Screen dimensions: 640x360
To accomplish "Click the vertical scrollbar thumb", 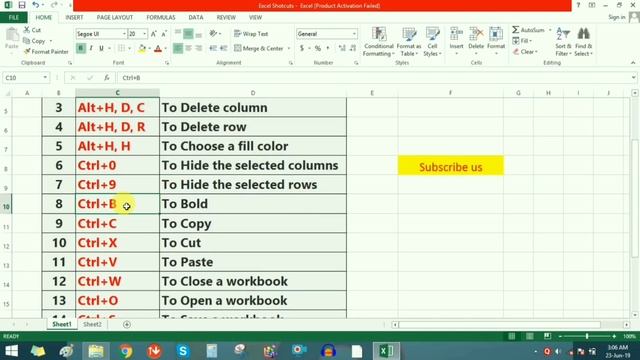I will pos(635,198).
